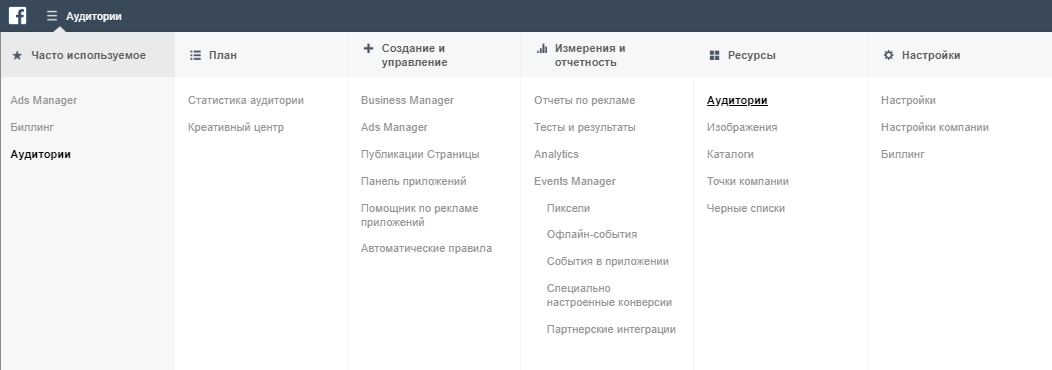
Task: Open Ads Manager under Создание и управление
Action: [394, 128]
